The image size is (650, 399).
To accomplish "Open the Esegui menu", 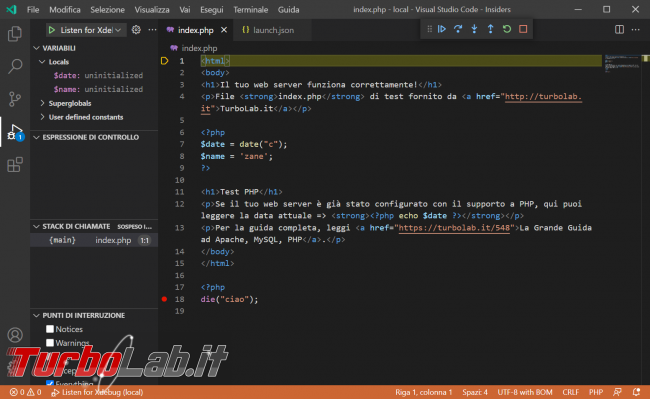I will coord(211,9).
